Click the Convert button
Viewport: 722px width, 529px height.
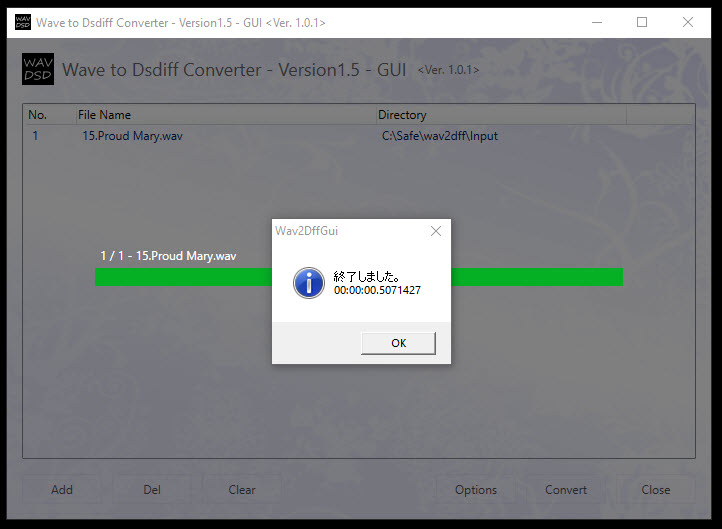tap(566, 489)
